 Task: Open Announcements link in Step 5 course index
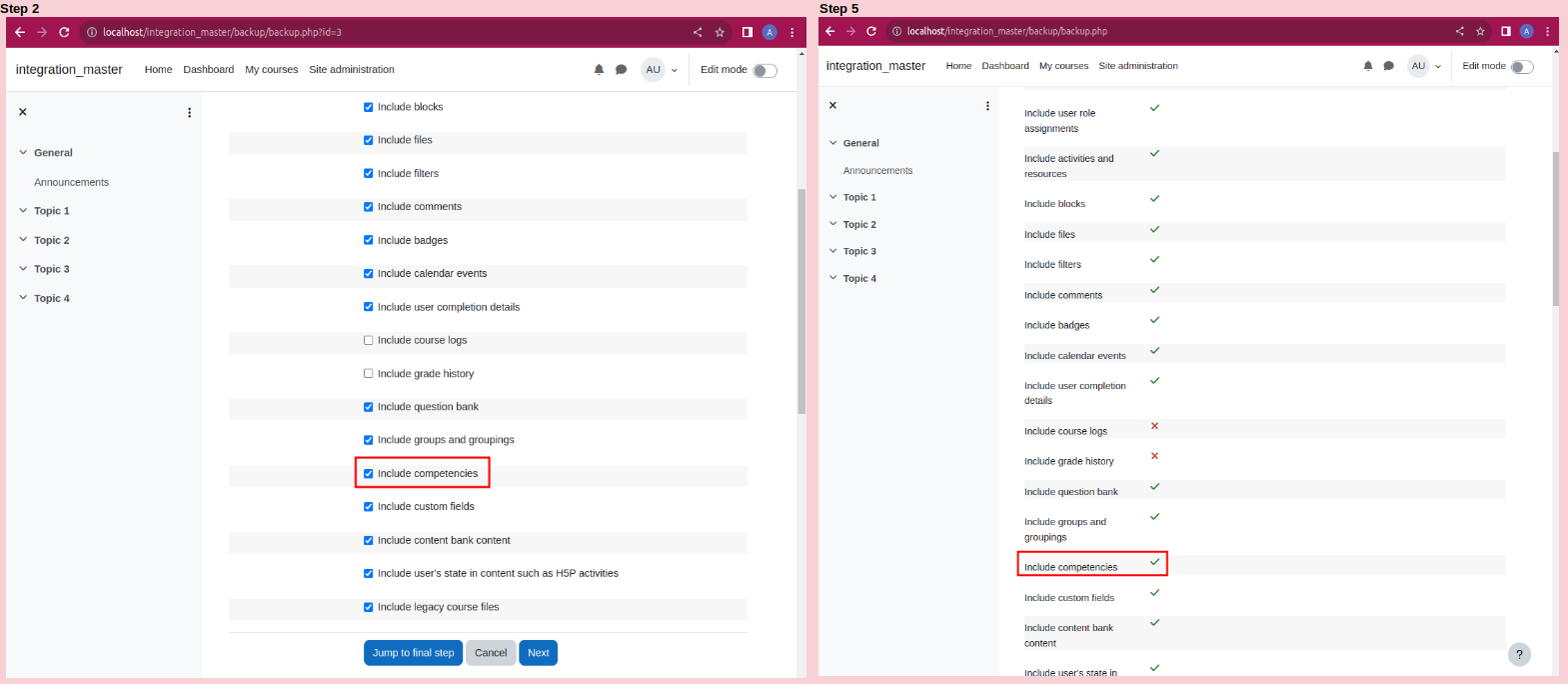point(878,171)
